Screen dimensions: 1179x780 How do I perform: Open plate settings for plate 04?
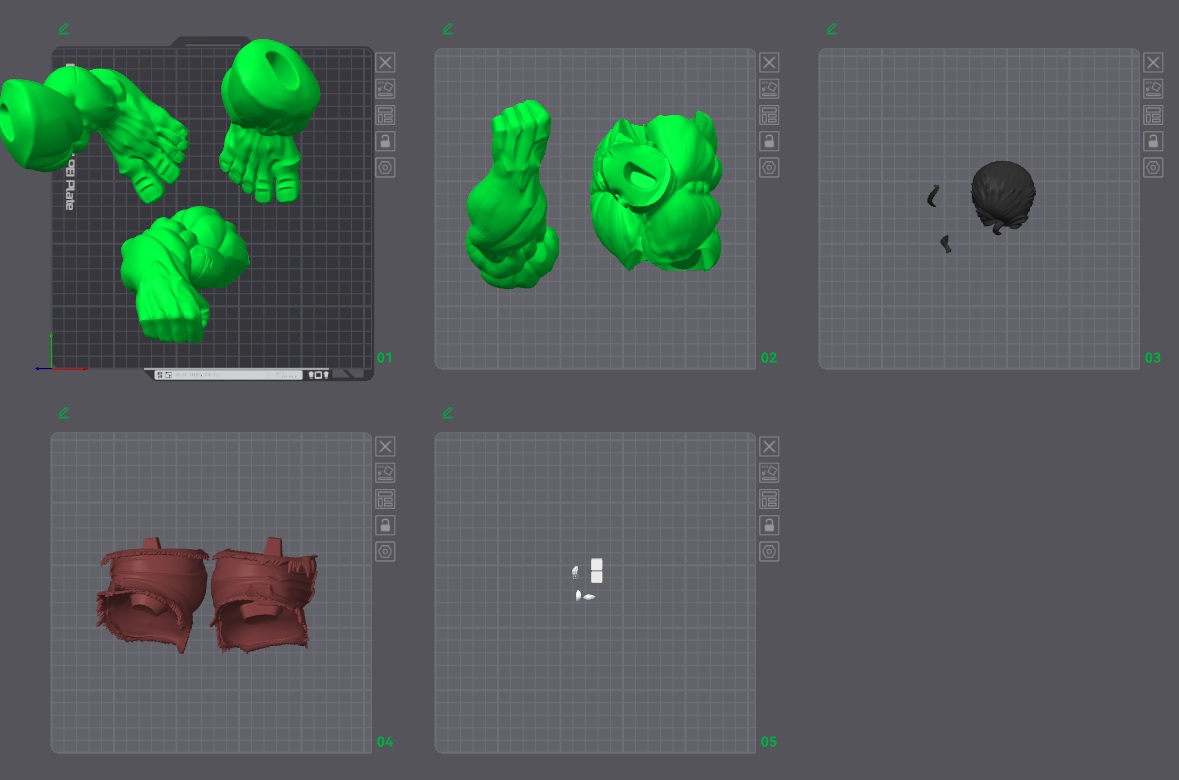point(385,552)
